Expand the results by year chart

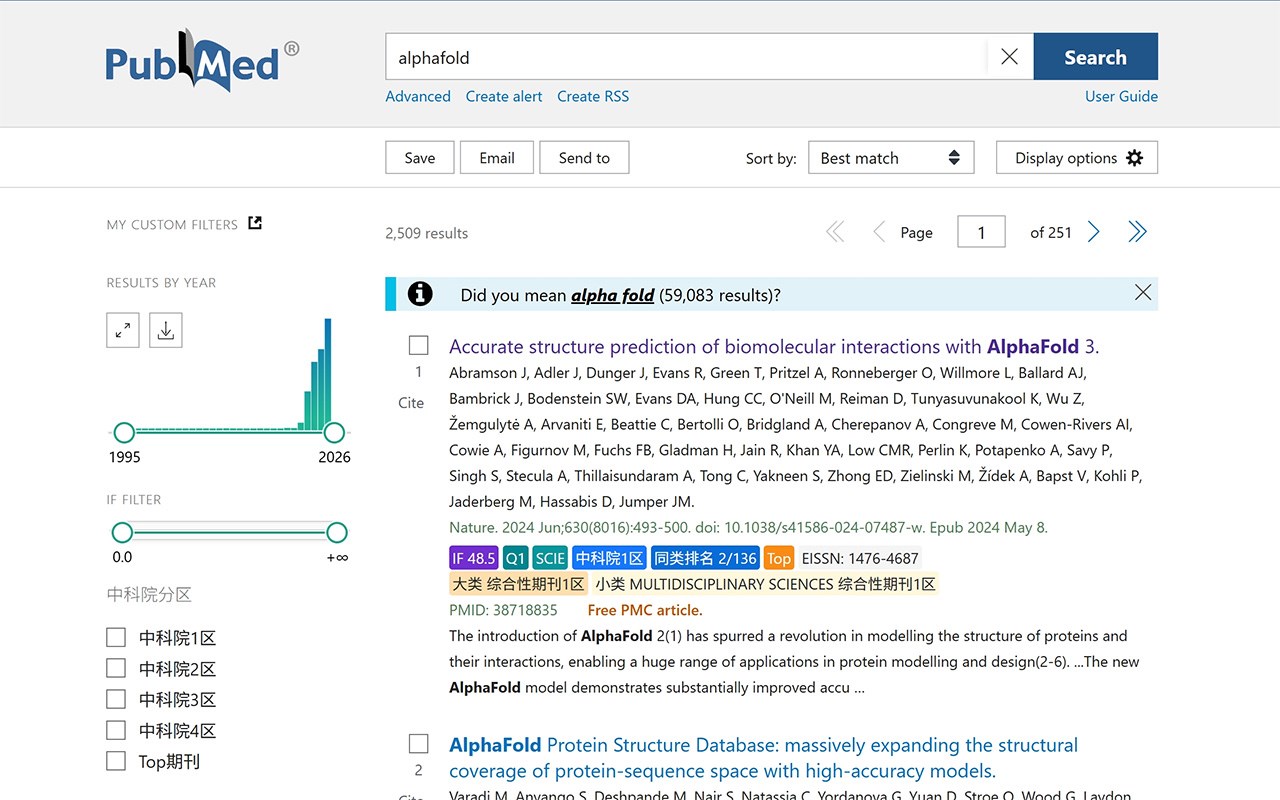pos(123,330)
